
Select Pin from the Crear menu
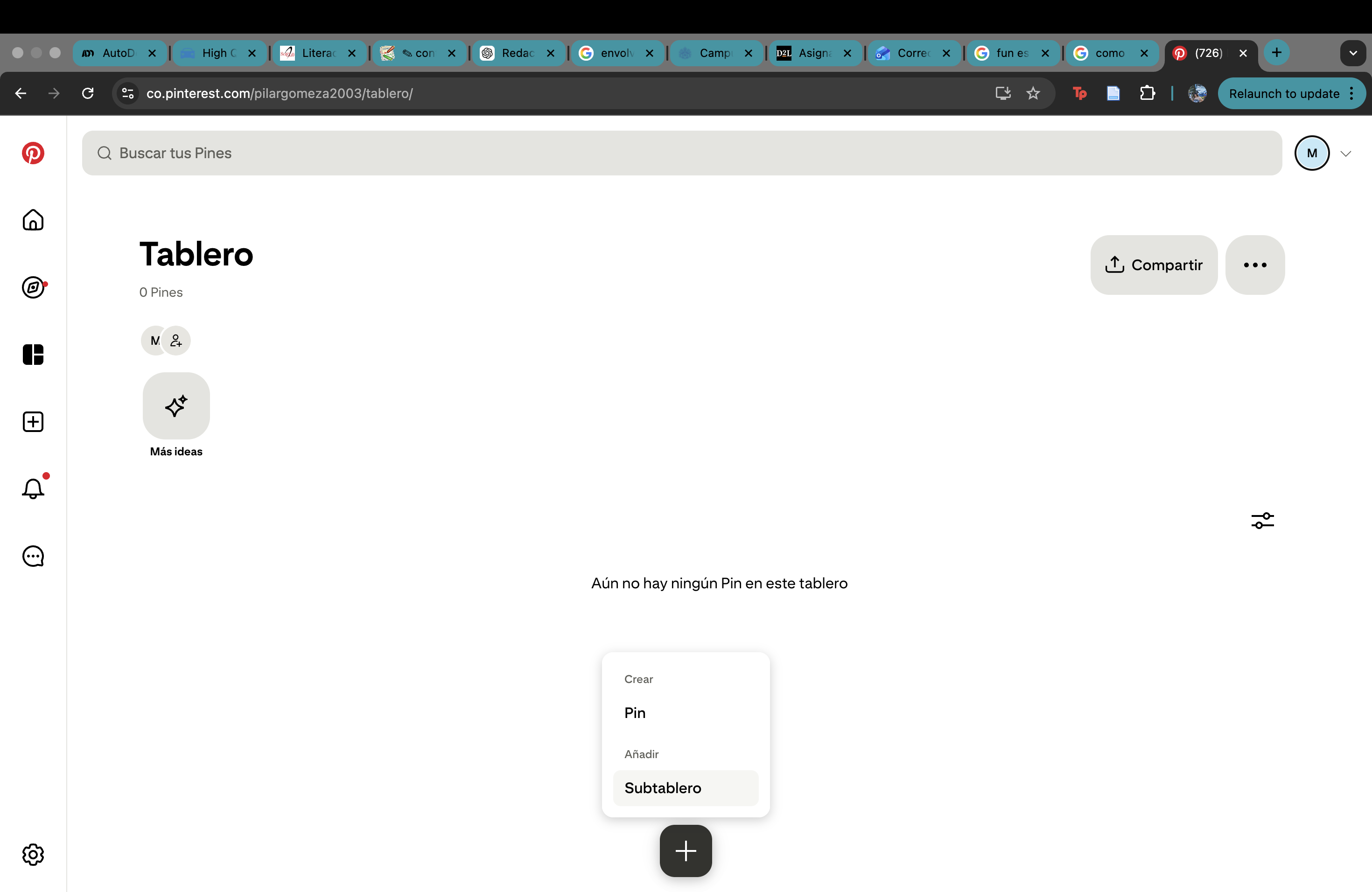(x=635, y=713)
